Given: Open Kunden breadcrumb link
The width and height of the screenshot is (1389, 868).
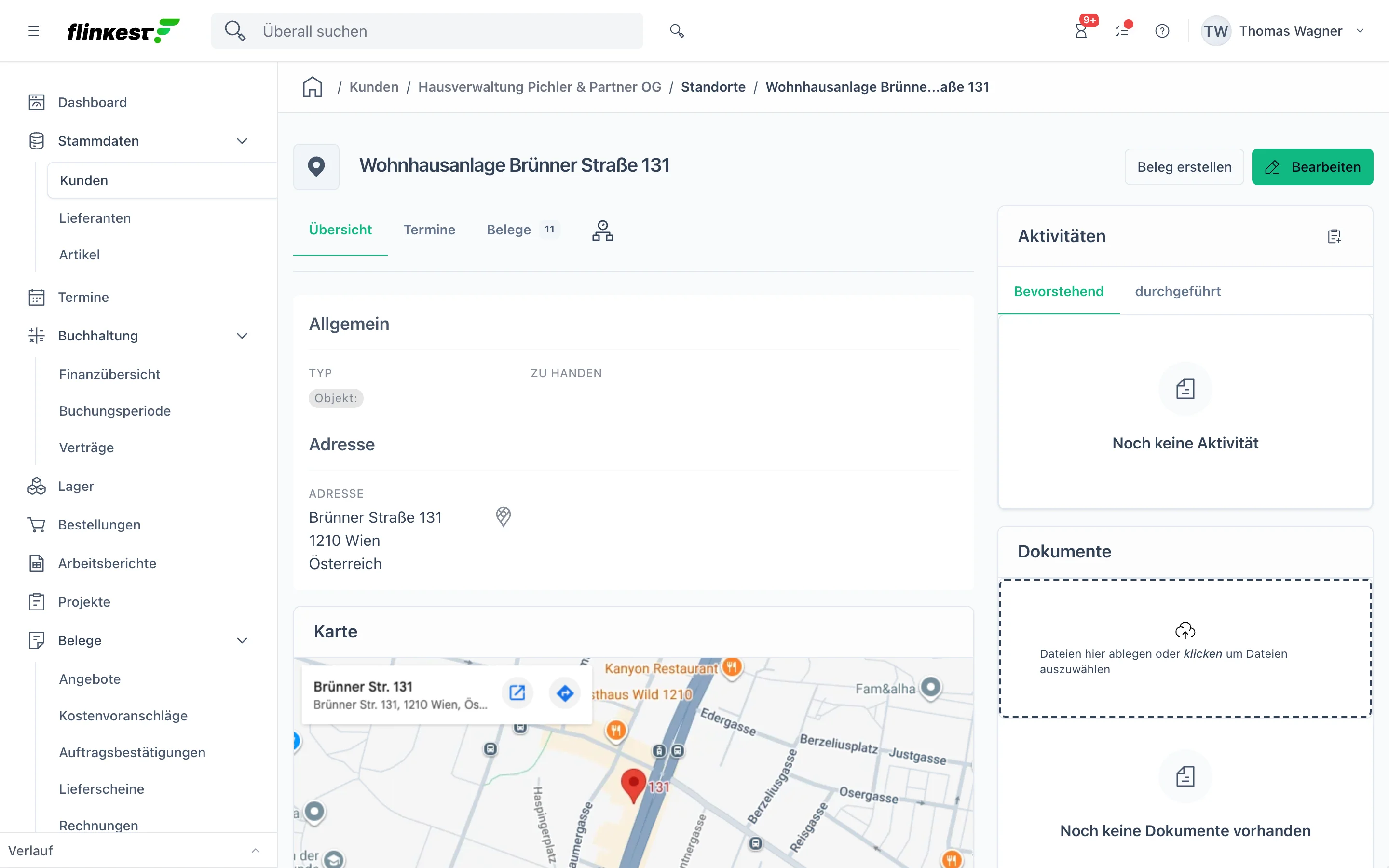Looking at the screenshot, I should (x=374, y=87).
